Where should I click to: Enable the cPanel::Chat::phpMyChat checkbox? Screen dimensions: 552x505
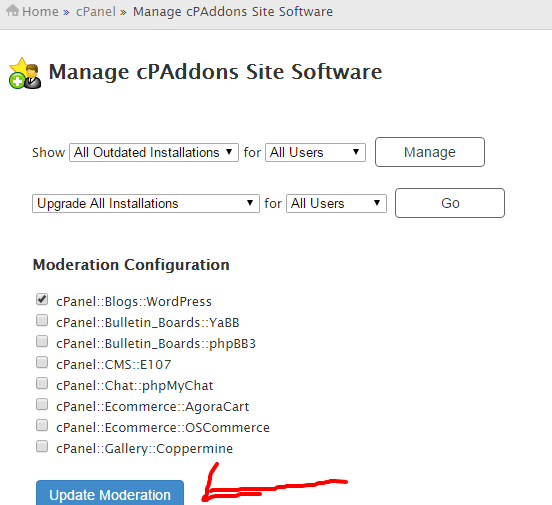coord(42,384)
